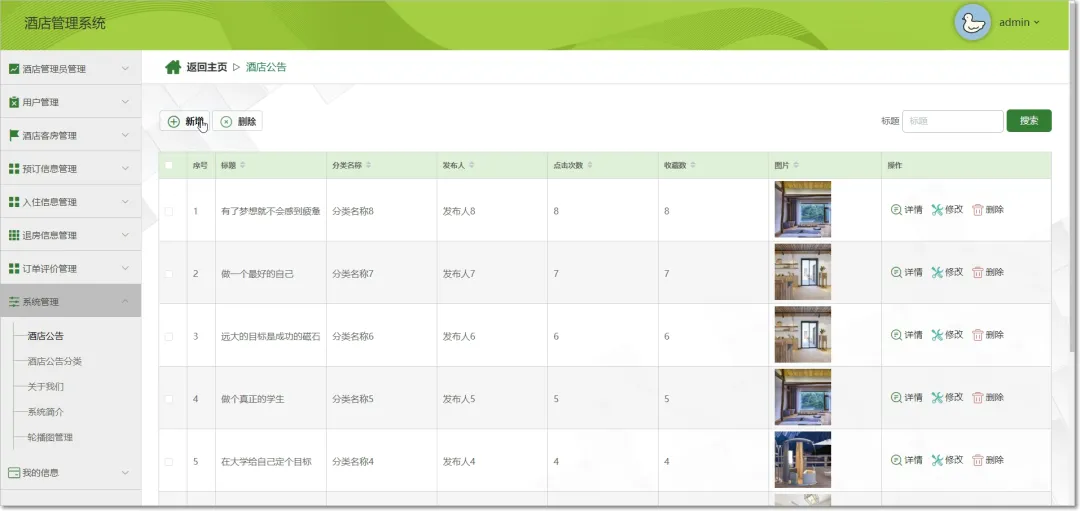Click the 系统管理 sliders icon

pos(14,302)
